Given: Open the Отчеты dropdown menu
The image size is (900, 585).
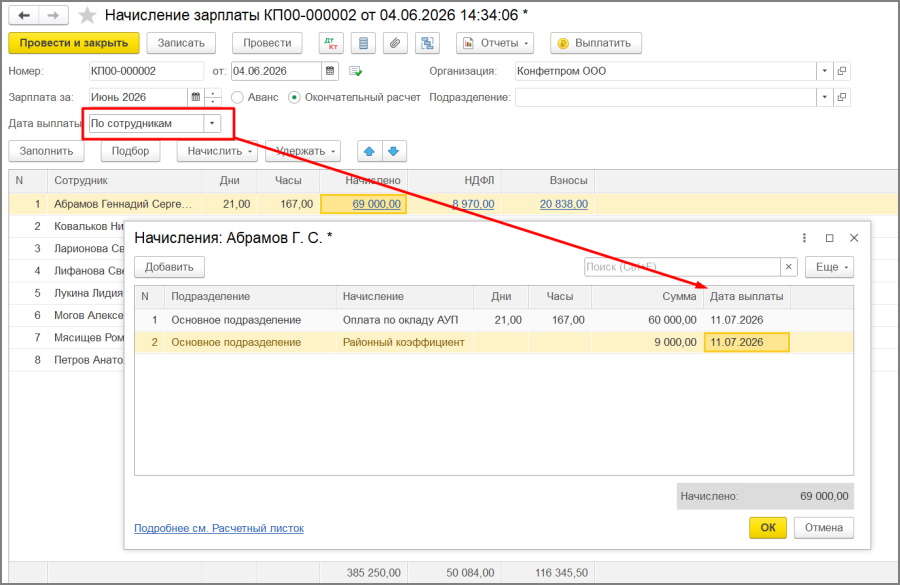Looking at the screenshot, I should [x=495, y=43].
